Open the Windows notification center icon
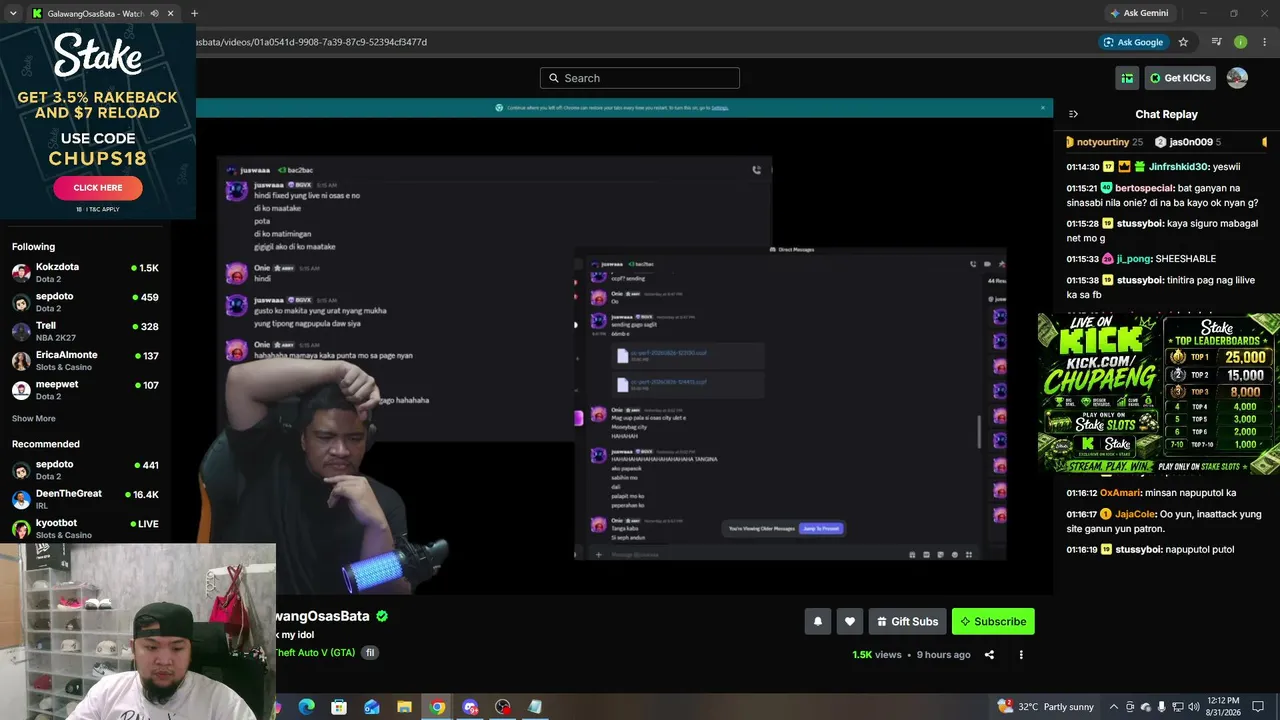 tap(1258, 707)
